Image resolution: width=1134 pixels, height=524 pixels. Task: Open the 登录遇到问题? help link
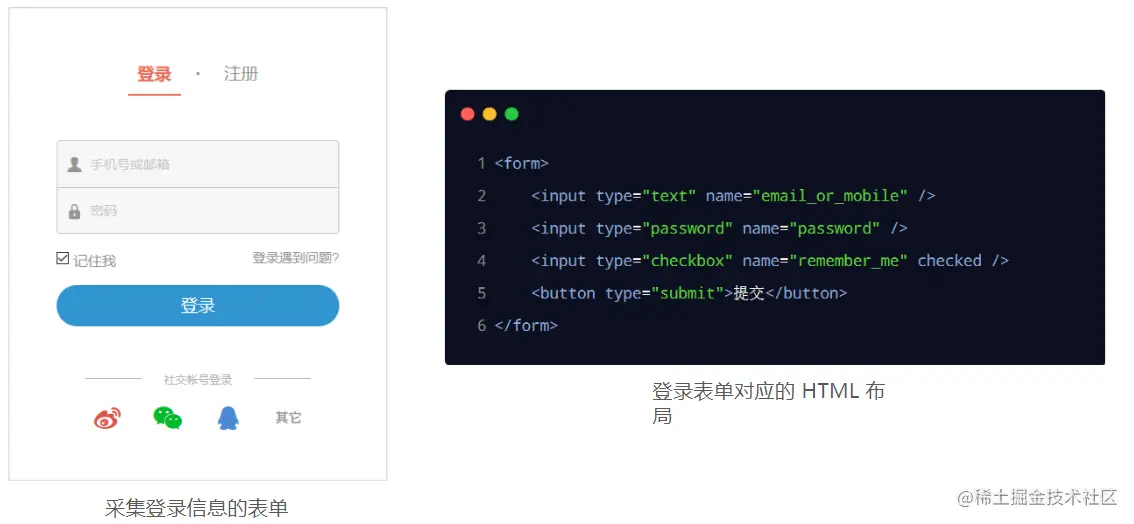[x=296, y=257]
